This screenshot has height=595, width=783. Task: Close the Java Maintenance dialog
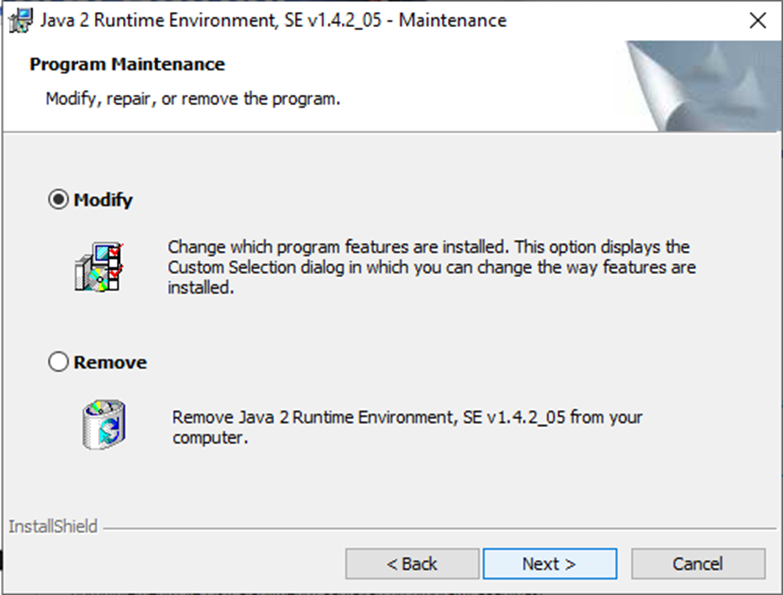tap(758, 20)
